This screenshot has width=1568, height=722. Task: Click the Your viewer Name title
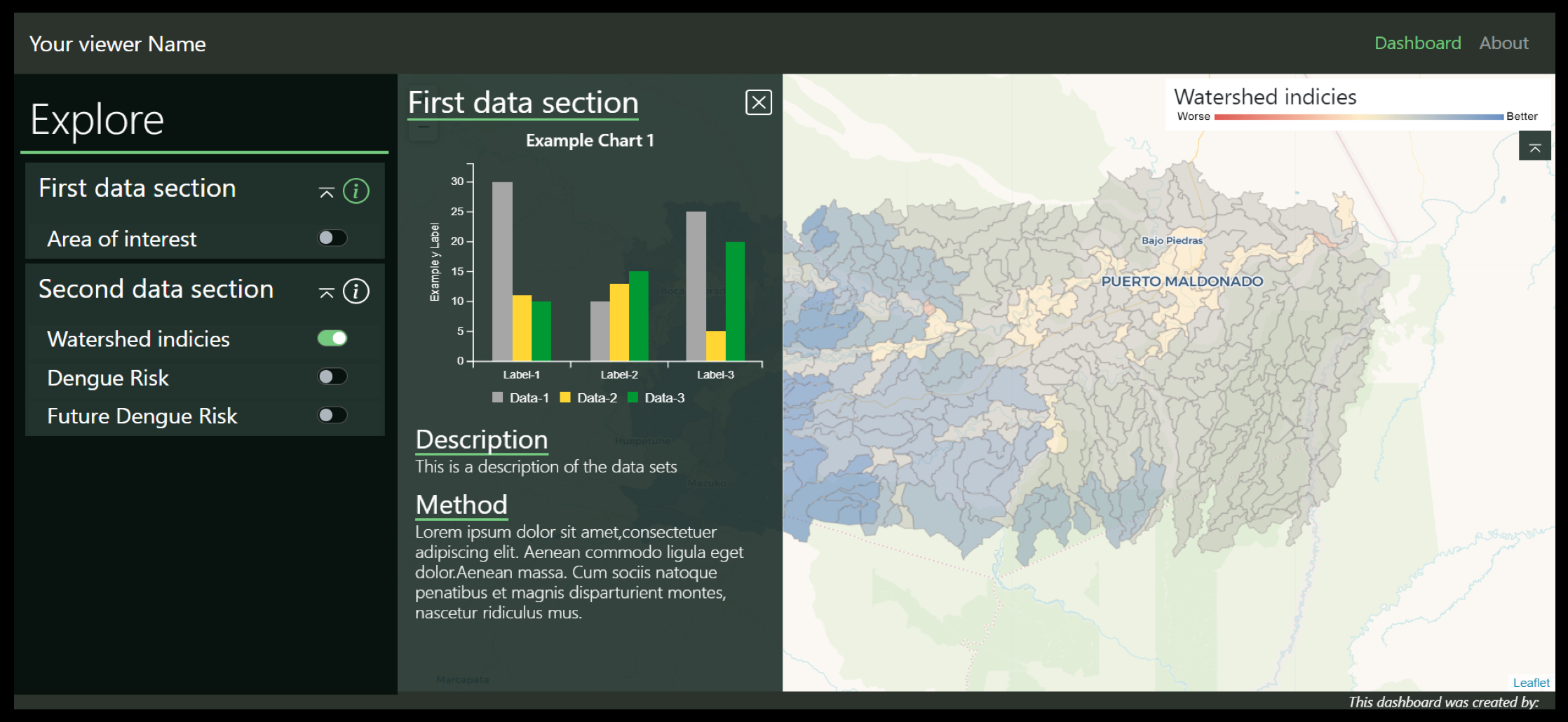pyautogui.click(x=118, y=44)
